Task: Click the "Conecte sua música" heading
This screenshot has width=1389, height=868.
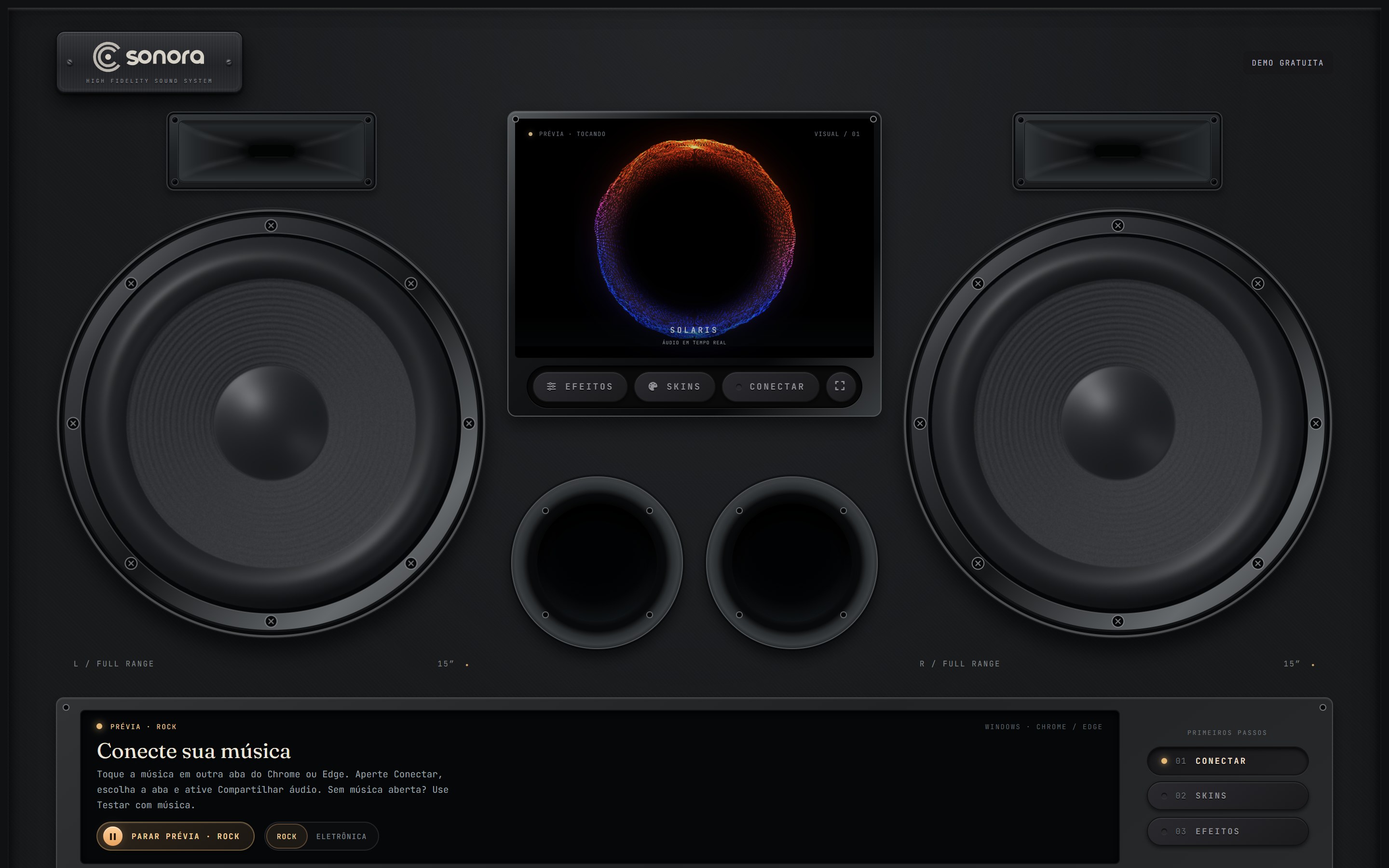Action: click(x=194, y=751)
